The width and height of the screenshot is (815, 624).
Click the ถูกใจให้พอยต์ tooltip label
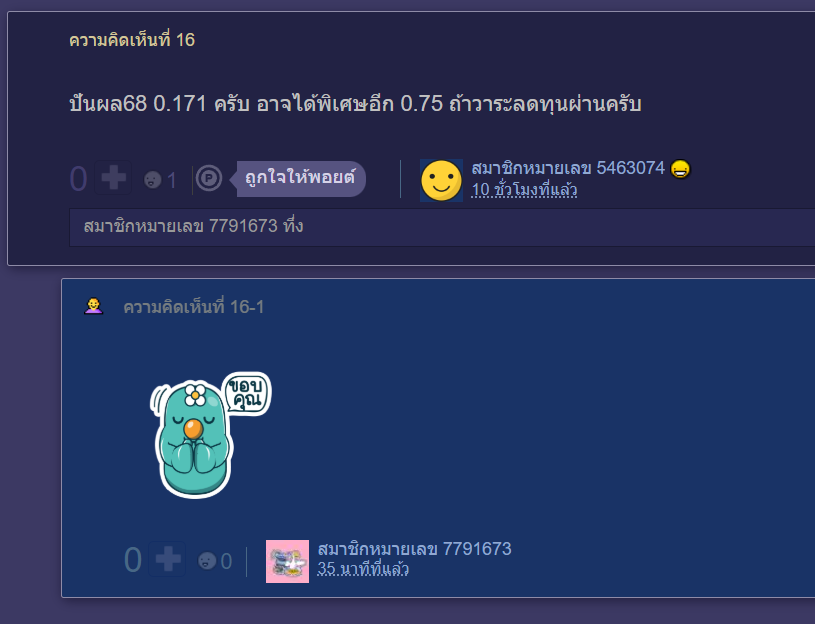coord(300,178)
